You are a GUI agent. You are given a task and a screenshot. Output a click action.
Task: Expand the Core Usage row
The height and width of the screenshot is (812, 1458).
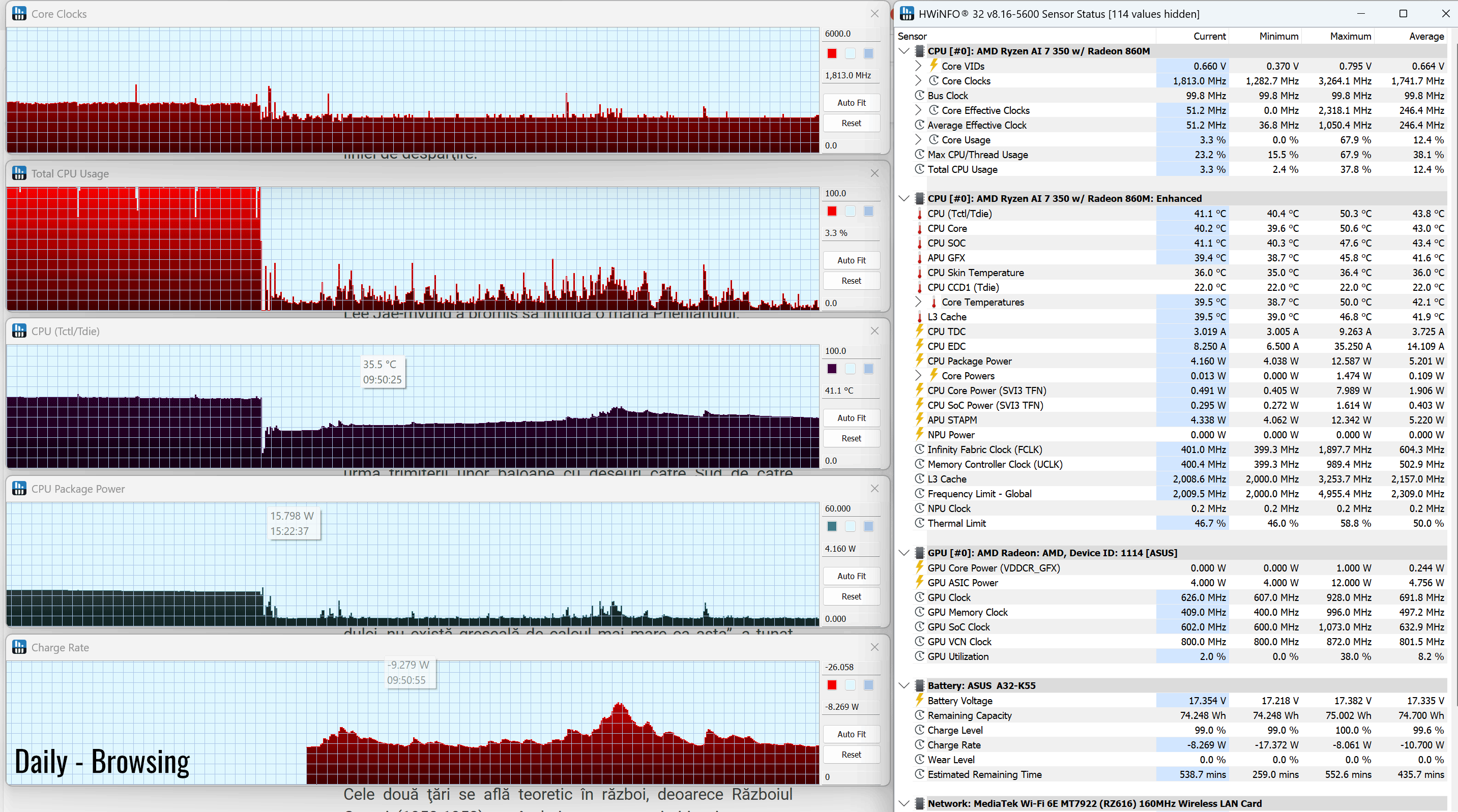coord(918,139)
